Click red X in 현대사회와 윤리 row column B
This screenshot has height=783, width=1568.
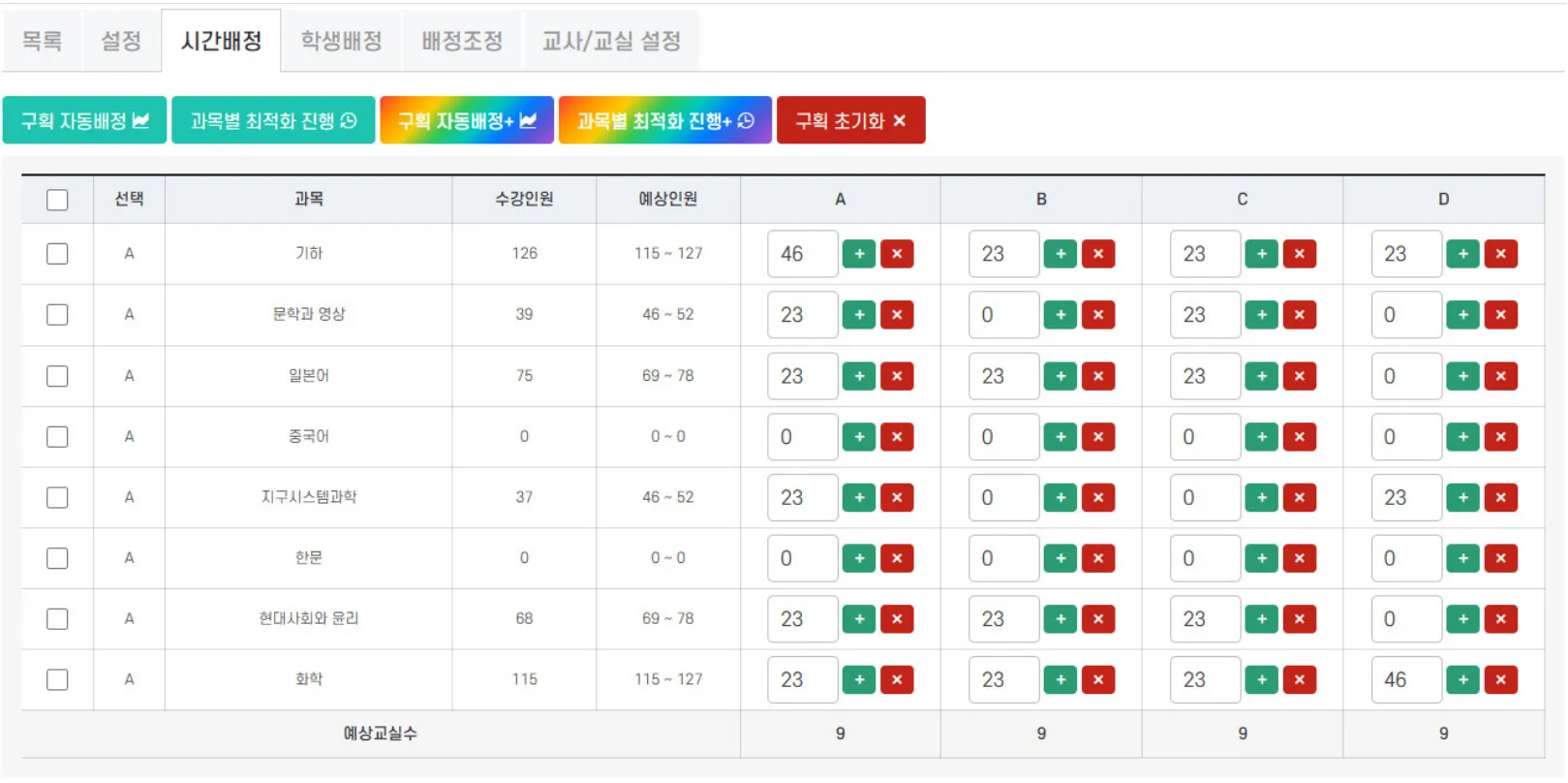click(1098, 619)
